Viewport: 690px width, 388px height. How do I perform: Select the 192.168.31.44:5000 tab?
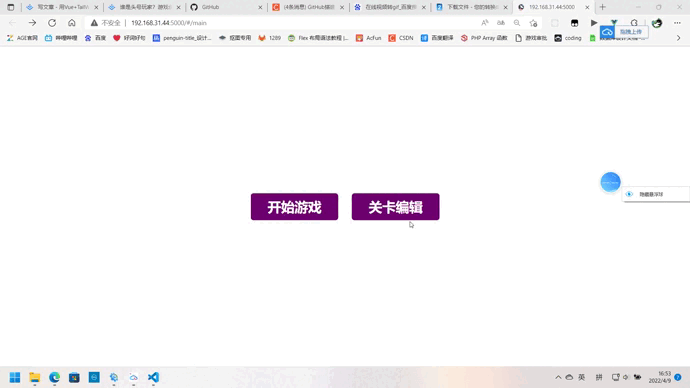coord(554,7)
